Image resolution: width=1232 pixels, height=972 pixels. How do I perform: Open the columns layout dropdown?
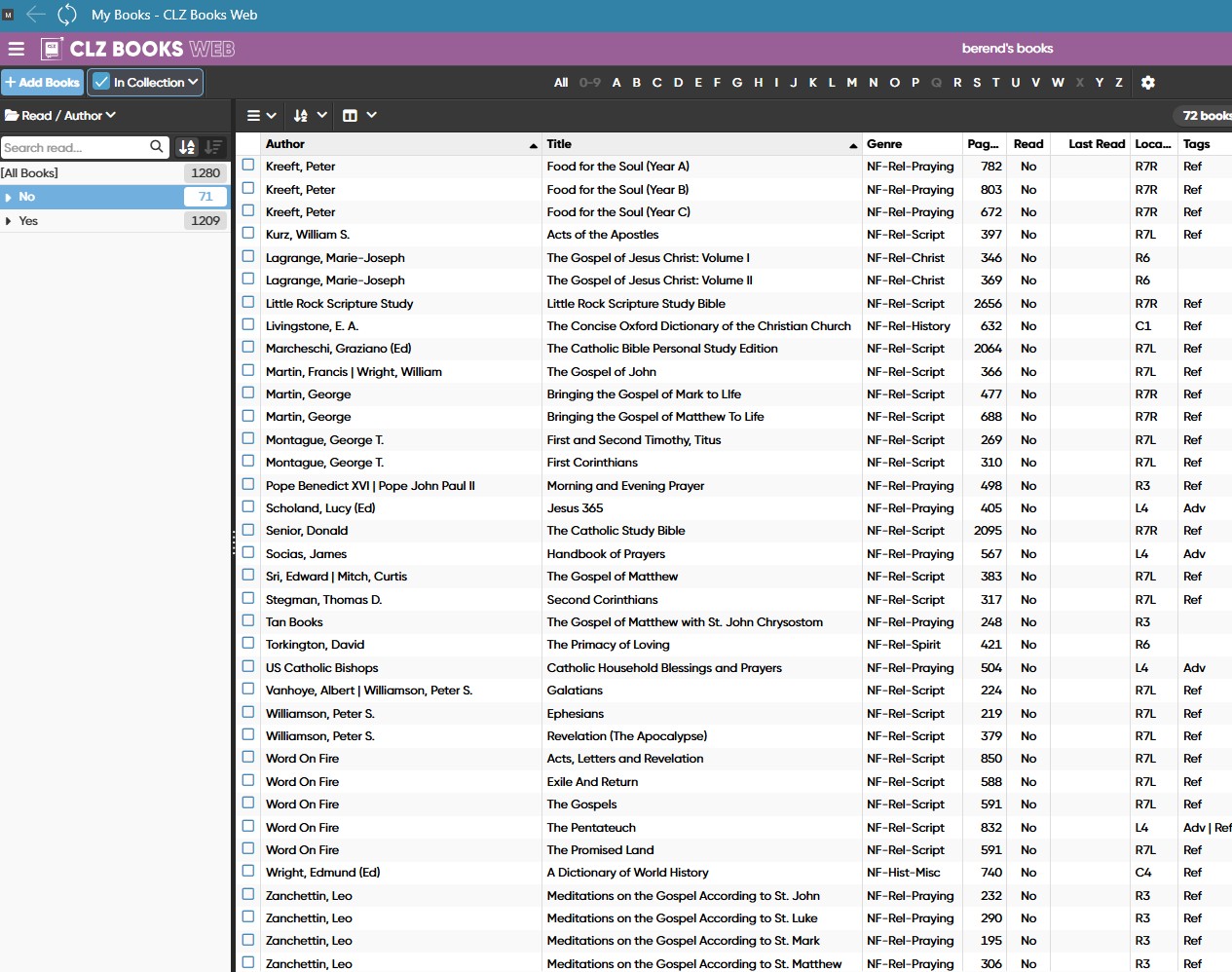pos(359,115)
